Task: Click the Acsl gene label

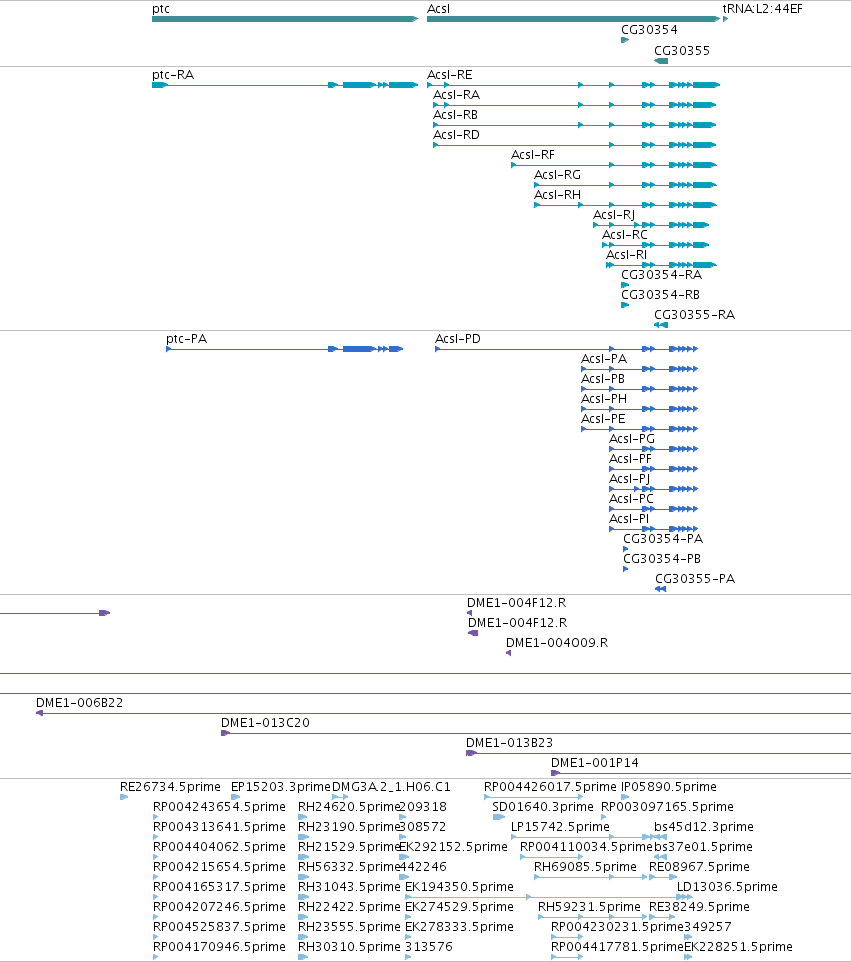Action: point(439,9)
